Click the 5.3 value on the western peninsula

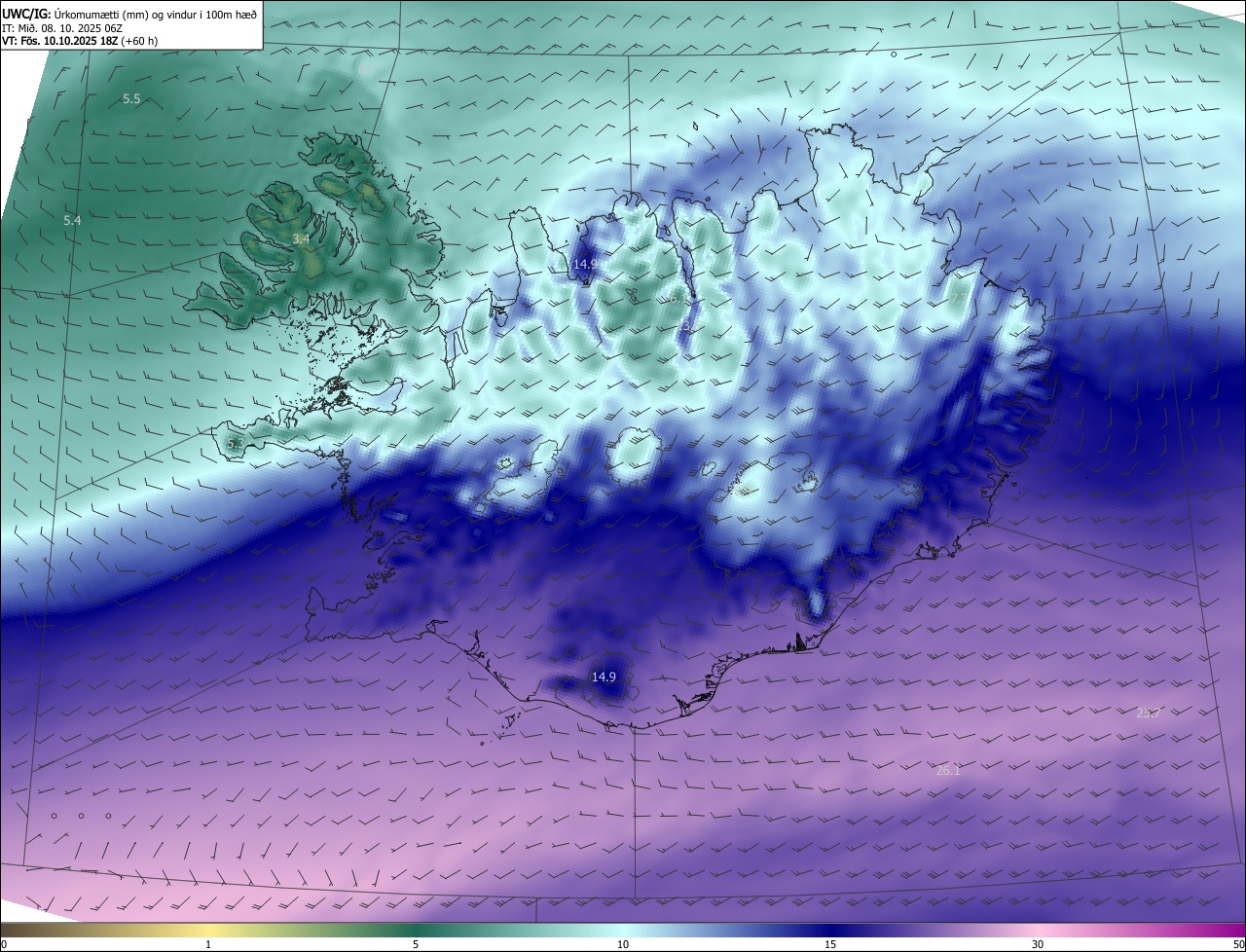coord(235,444)
